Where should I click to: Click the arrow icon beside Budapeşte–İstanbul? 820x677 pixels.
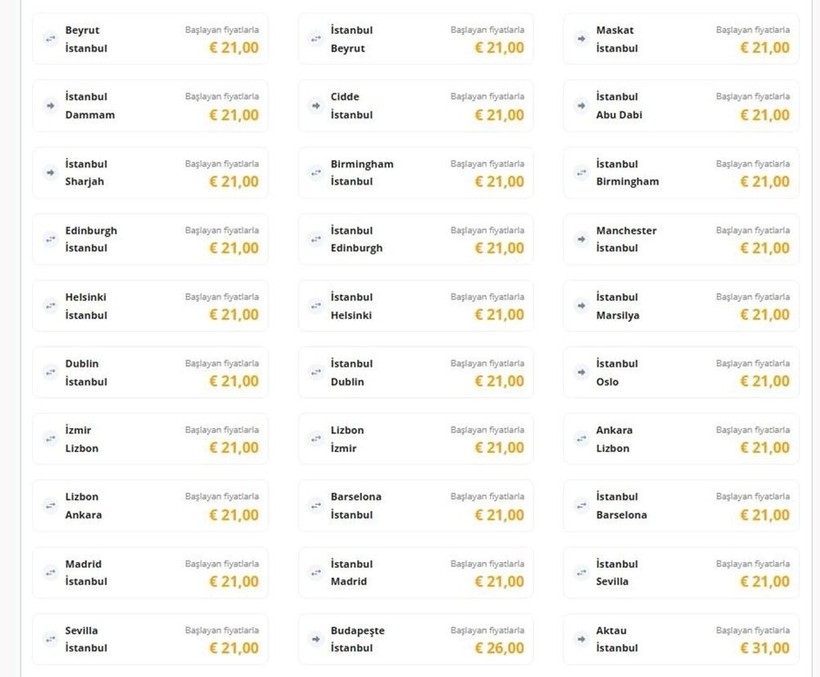point(316,639)
